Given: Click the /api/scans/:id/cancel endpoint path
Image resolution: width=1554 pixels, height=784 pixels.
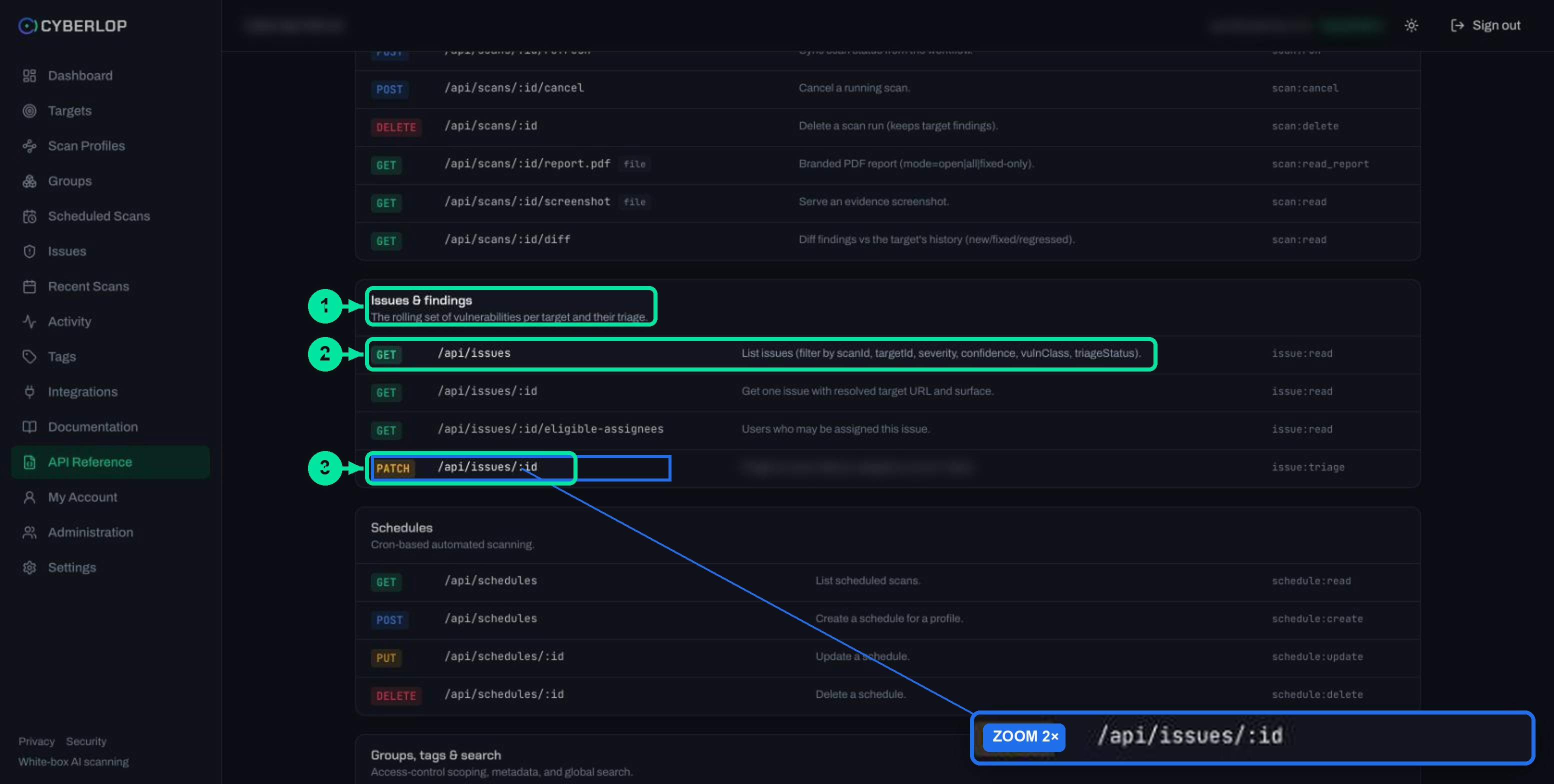Looking at the screenshot, I should point(514,88).
